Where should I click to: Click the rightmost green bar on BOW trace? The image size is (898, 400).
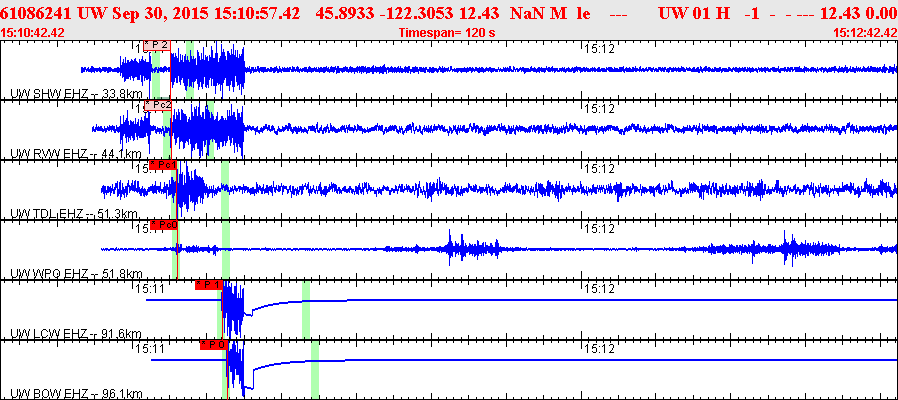point(314,370)
